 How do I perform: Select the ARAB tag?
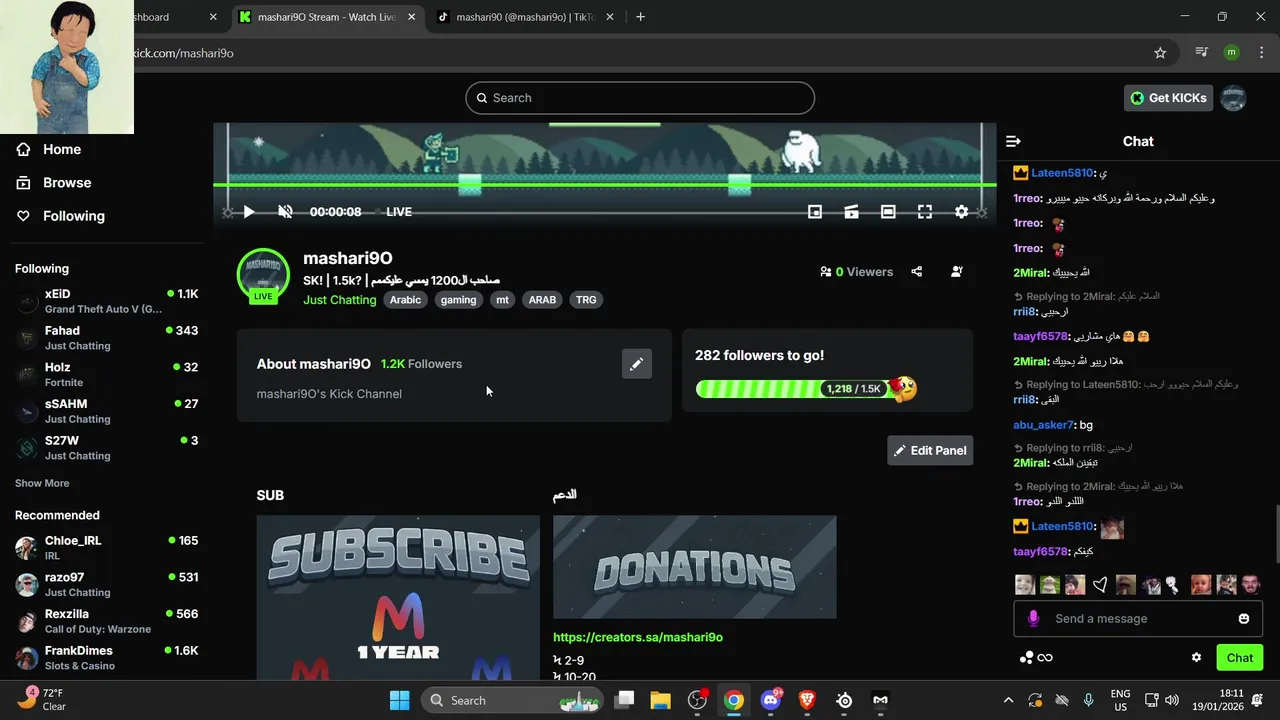point(542,300)
